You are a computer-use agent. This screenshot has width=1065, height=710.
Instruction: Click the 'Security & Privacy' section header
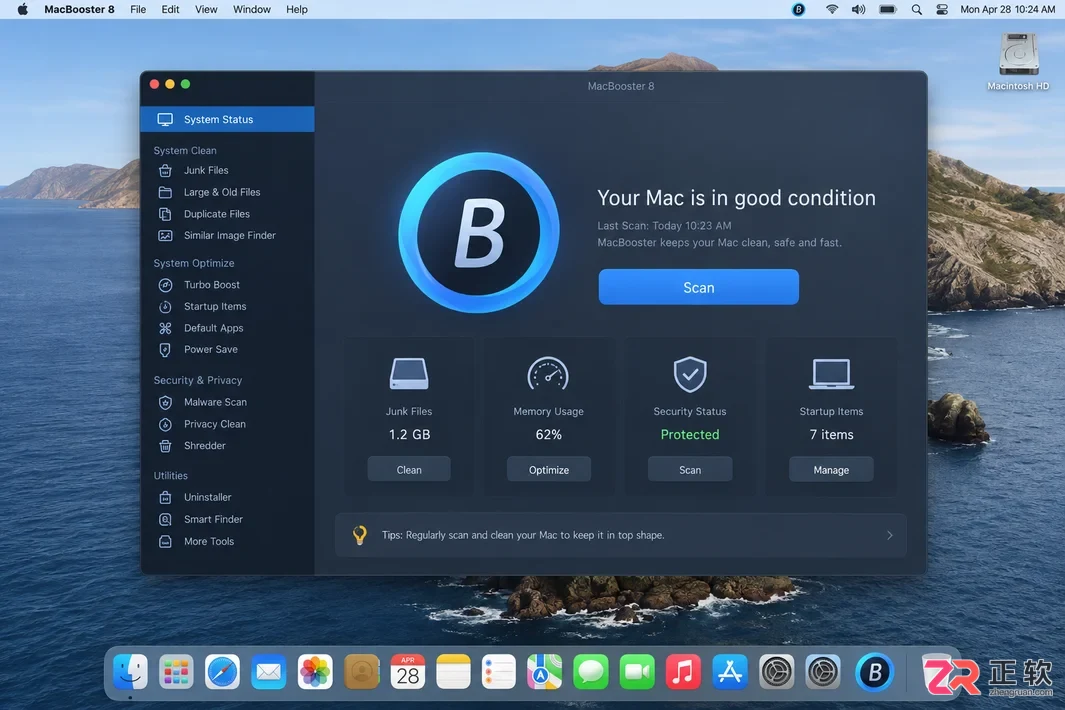(198, 380)
